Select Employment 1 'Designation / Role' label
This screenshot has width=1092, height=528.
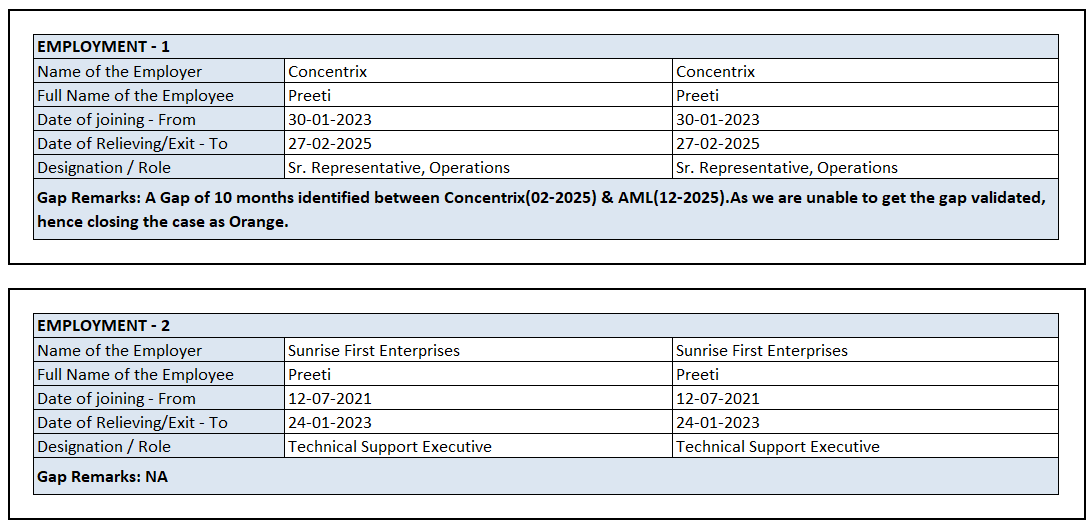(104, 167)
